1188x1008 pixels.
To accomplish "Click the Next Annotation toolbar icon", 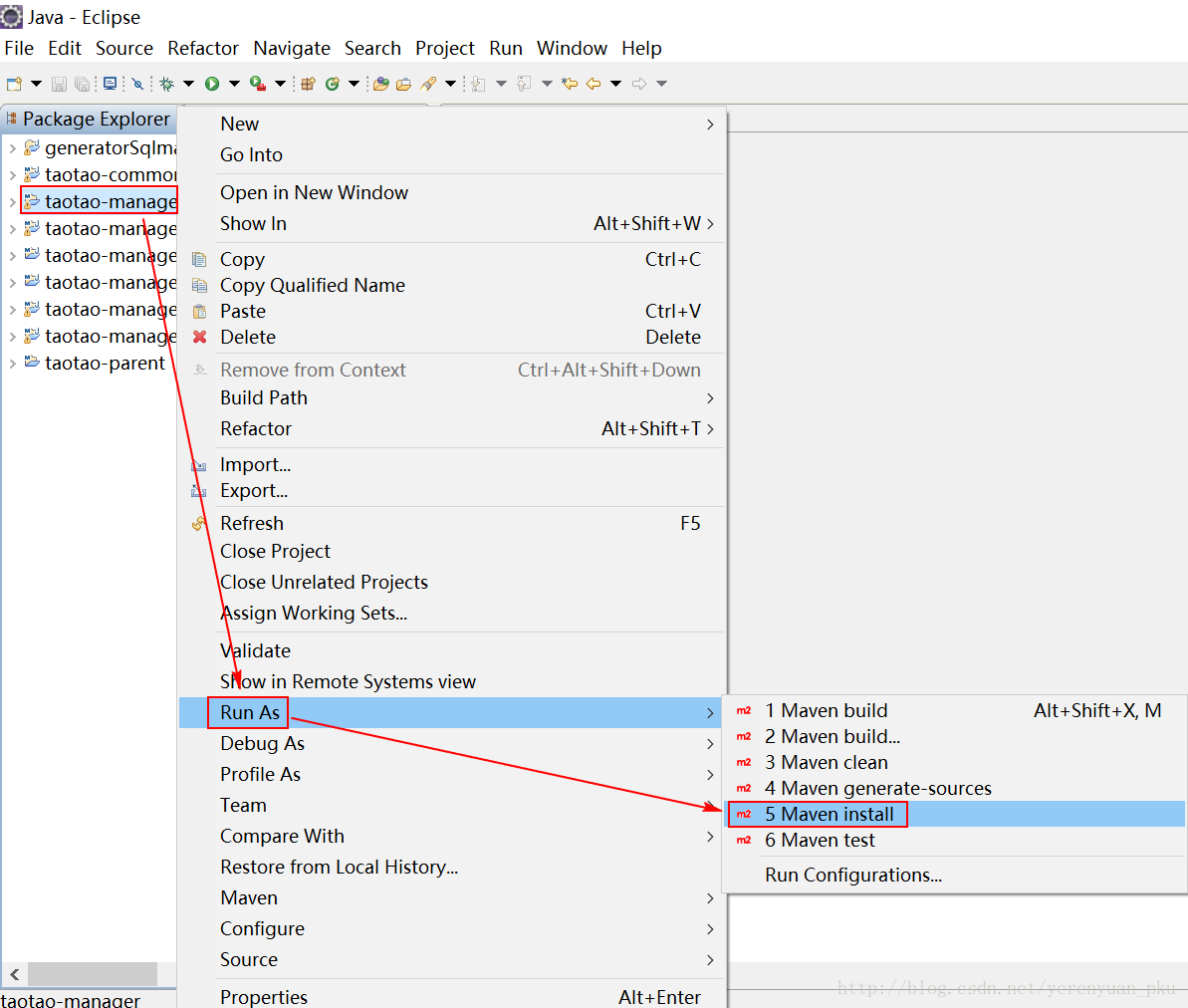I will 478,84.
